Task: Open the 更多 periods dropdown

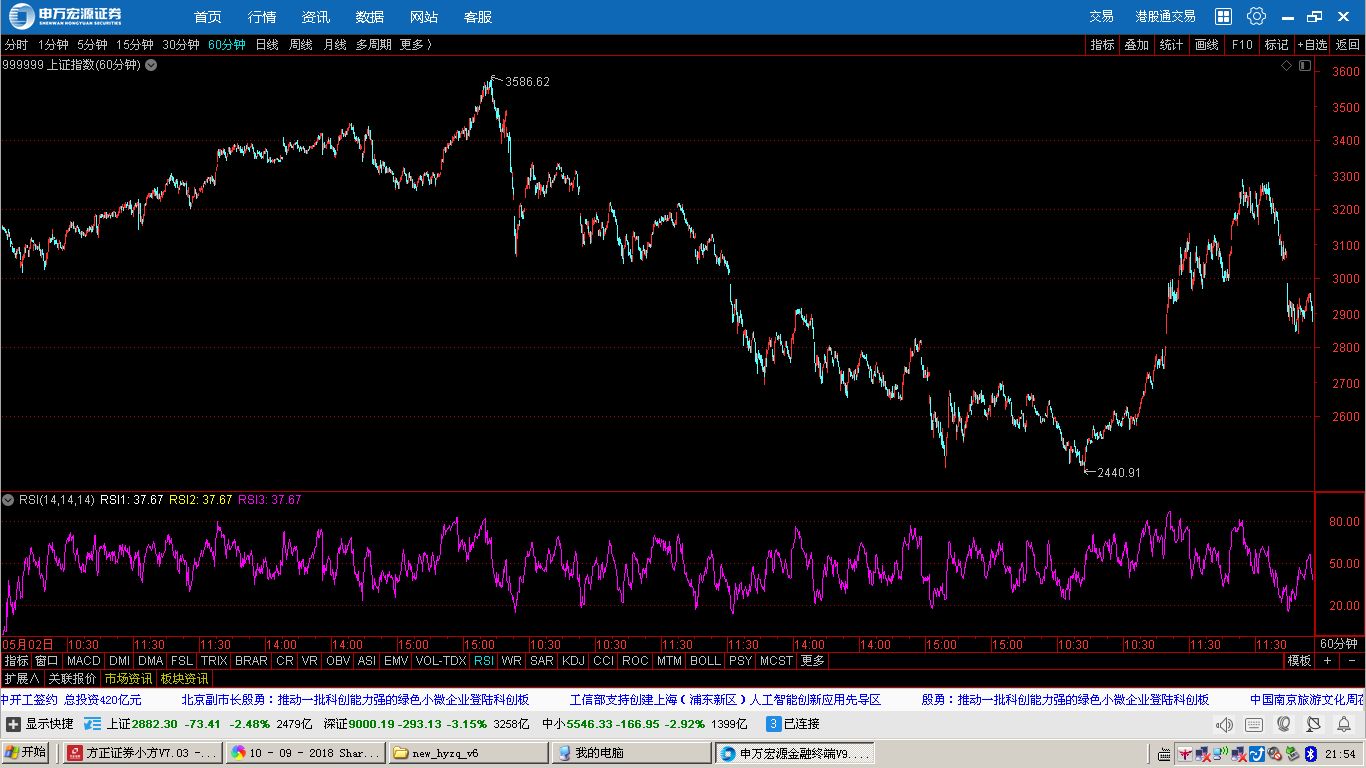Action: point(416,45)
